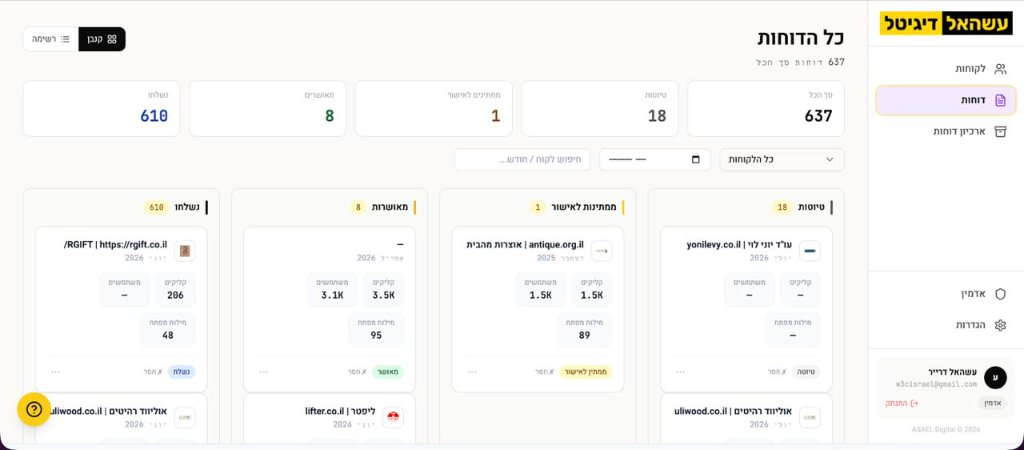Screen dimensions: 1024x450
Task: Click the סך הכל 637 stat card
Action: point(765,108)
